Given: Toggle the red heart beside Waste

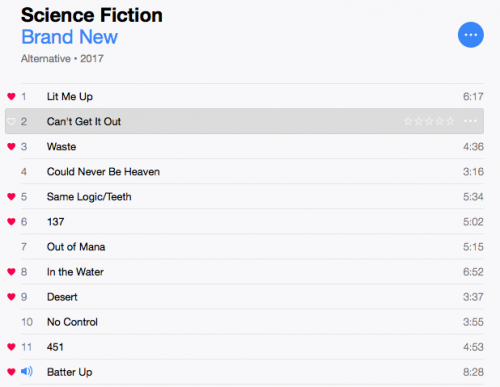Looking at the screenshot, I should [11, 146].
